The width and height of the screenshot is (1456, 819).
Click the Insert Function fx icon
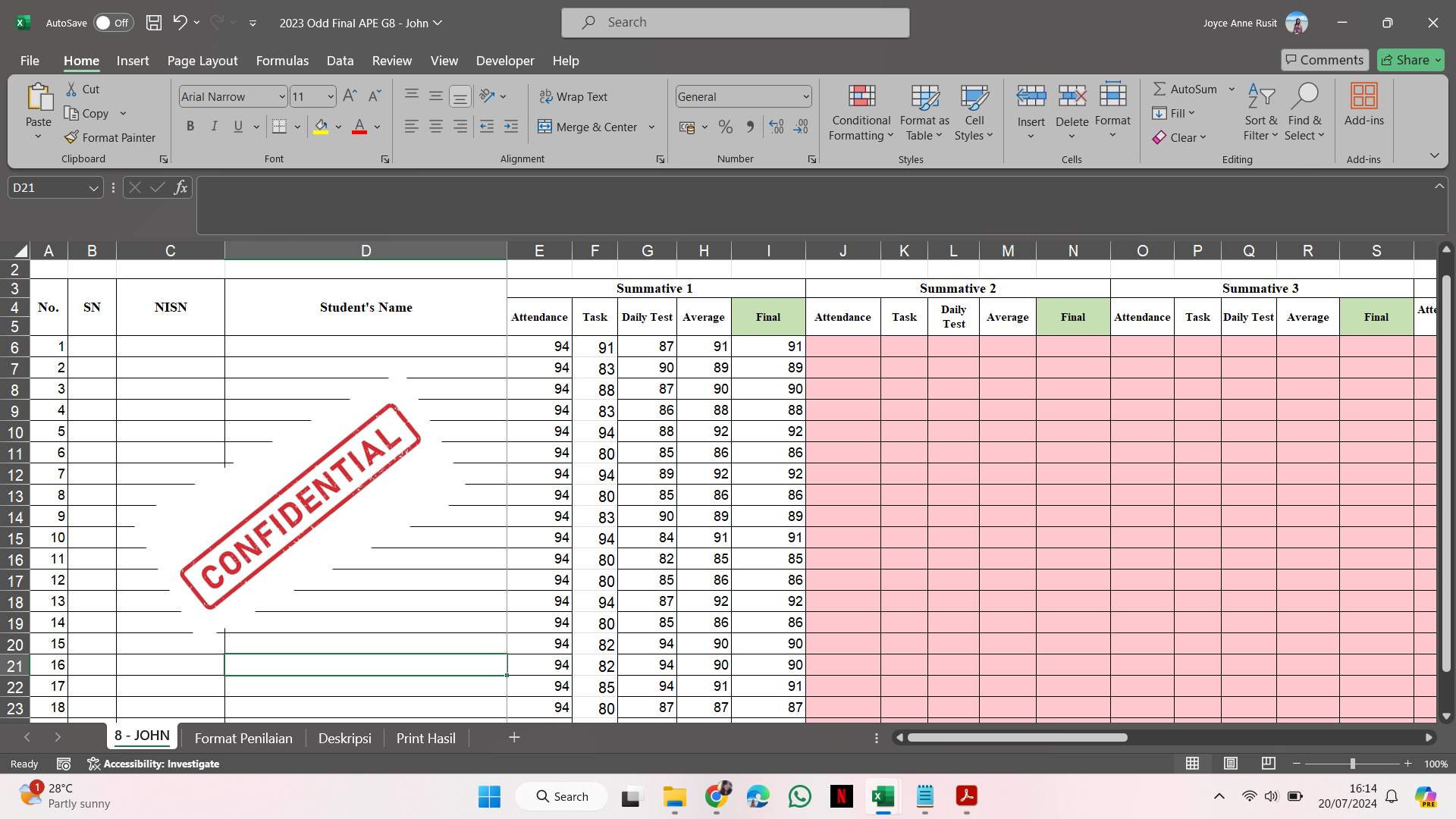pos(180,187)
